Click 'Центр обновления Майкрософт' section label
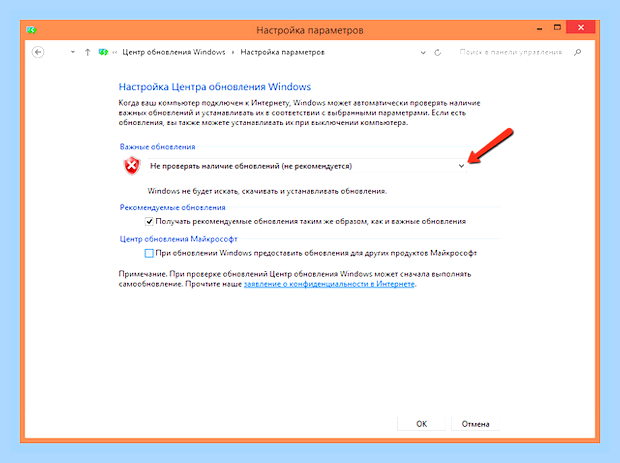 tap(178, 239)
